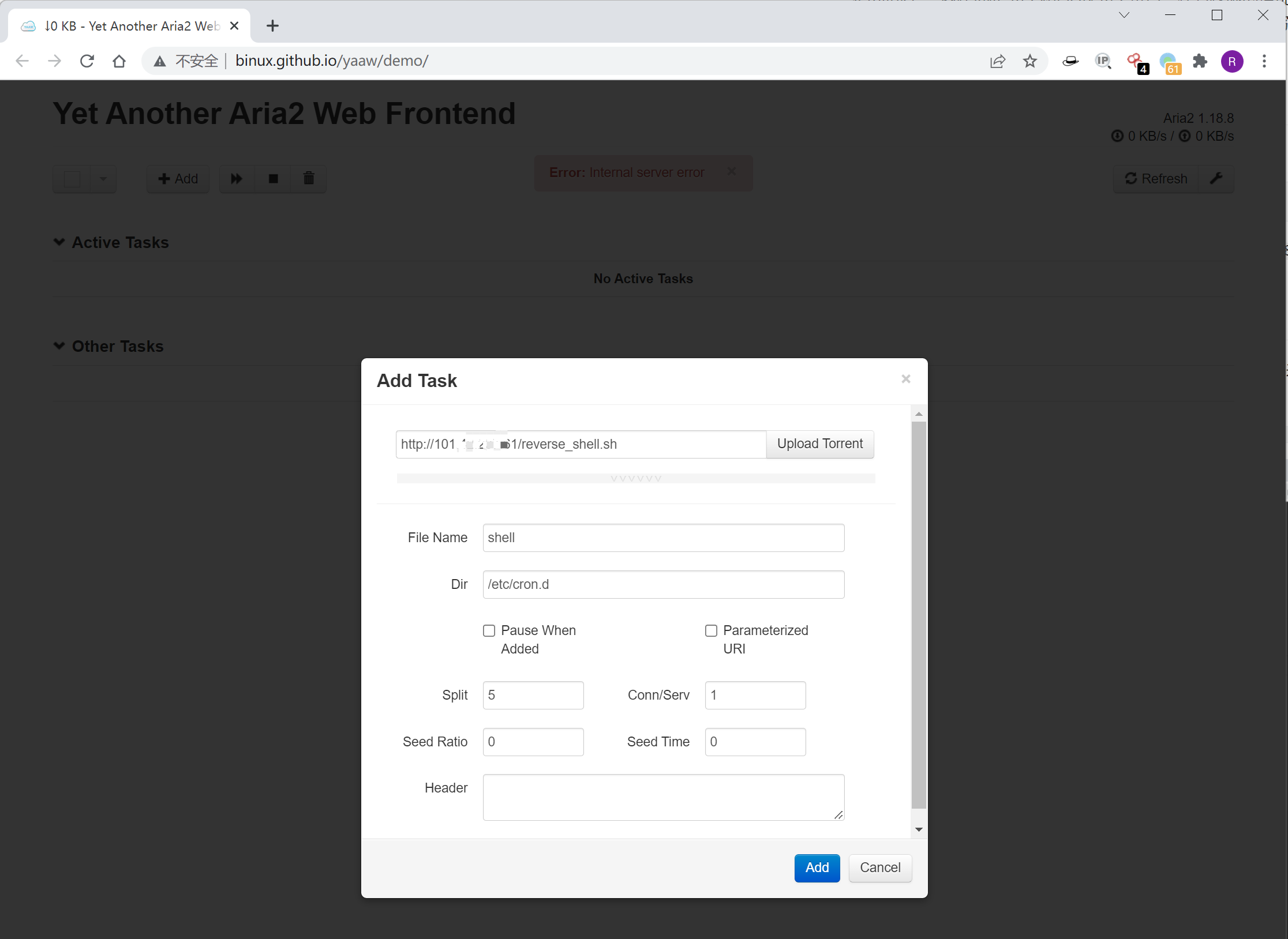
Task: Toggle the select-all tasks checkbox
Action: click(x=72, y=179)
